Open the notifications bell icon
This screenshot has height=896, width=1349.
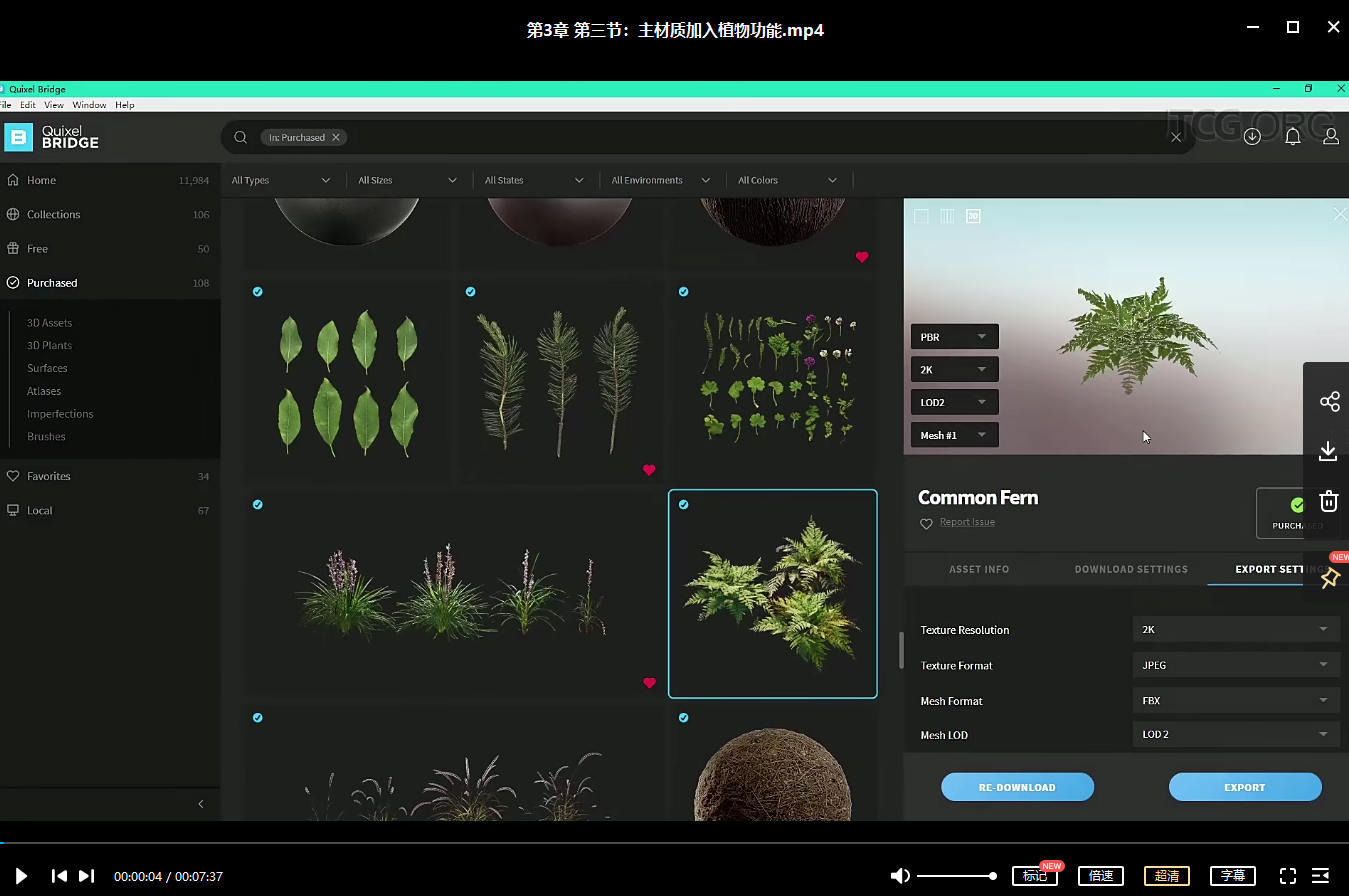(x=1293, y=137)
